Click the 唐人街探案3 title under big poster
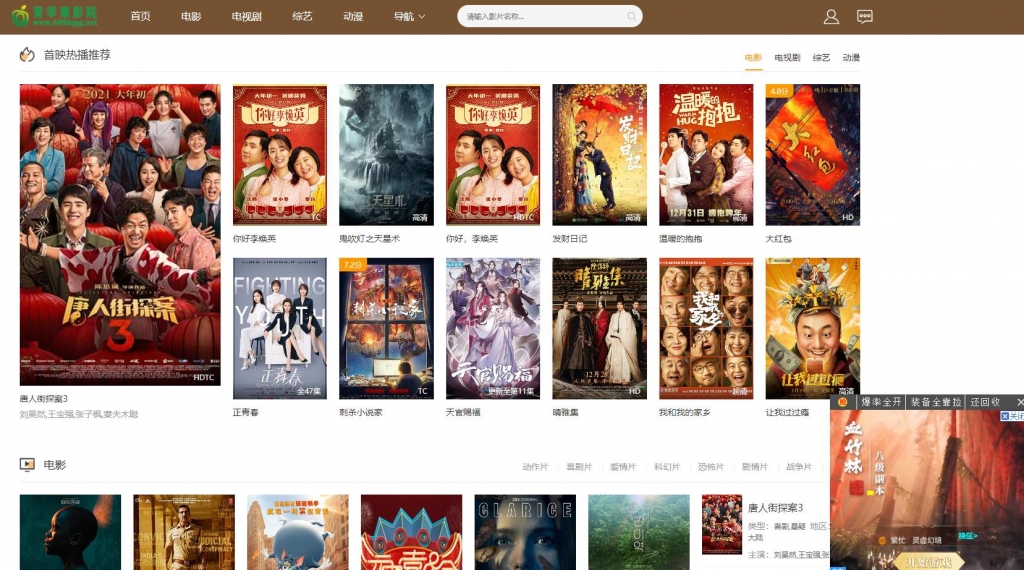 coord(44,398)
